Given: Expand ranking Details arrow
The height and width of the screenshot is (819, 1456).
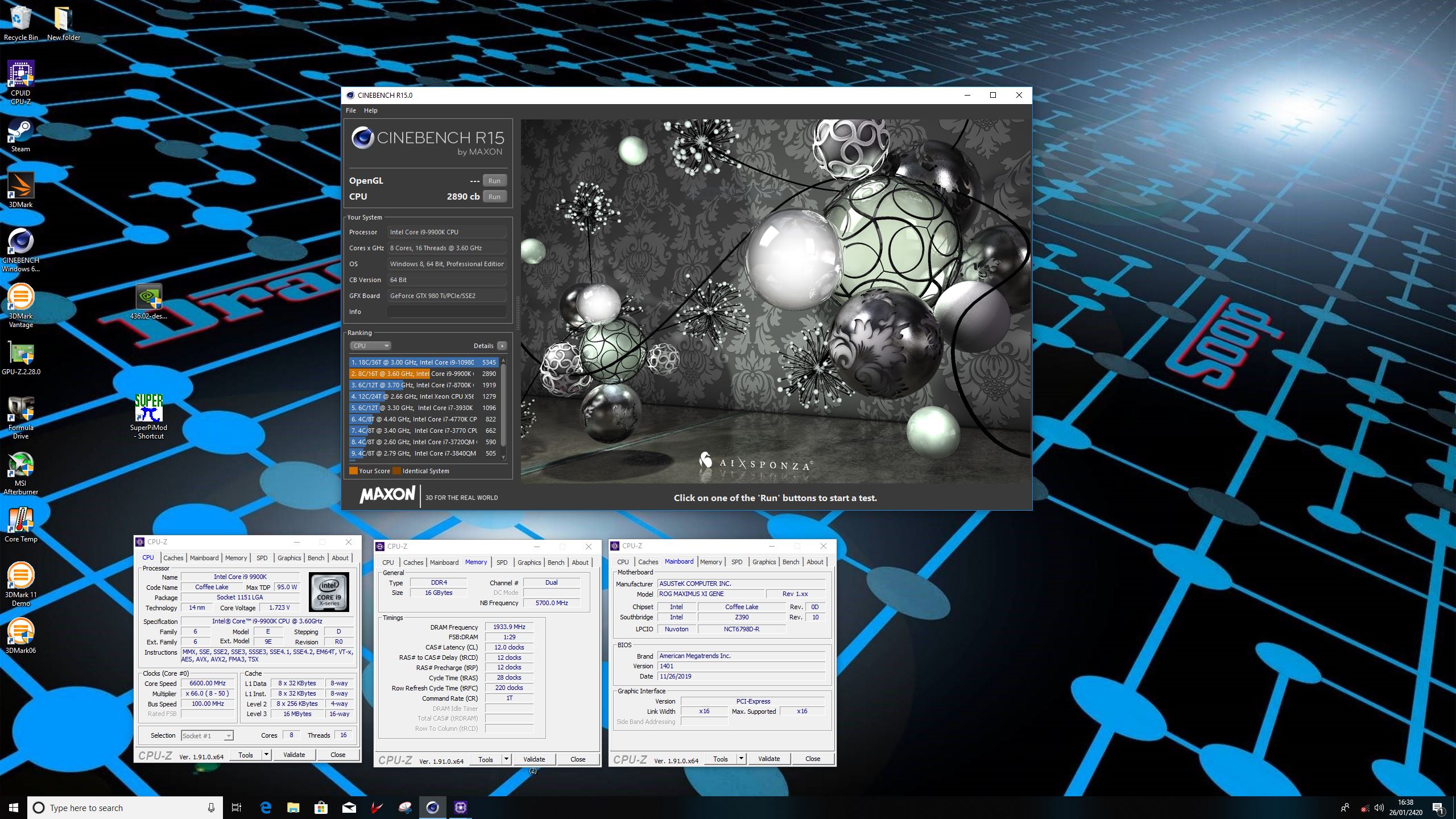Looking at the screenshot, I should tap(502, 346).
